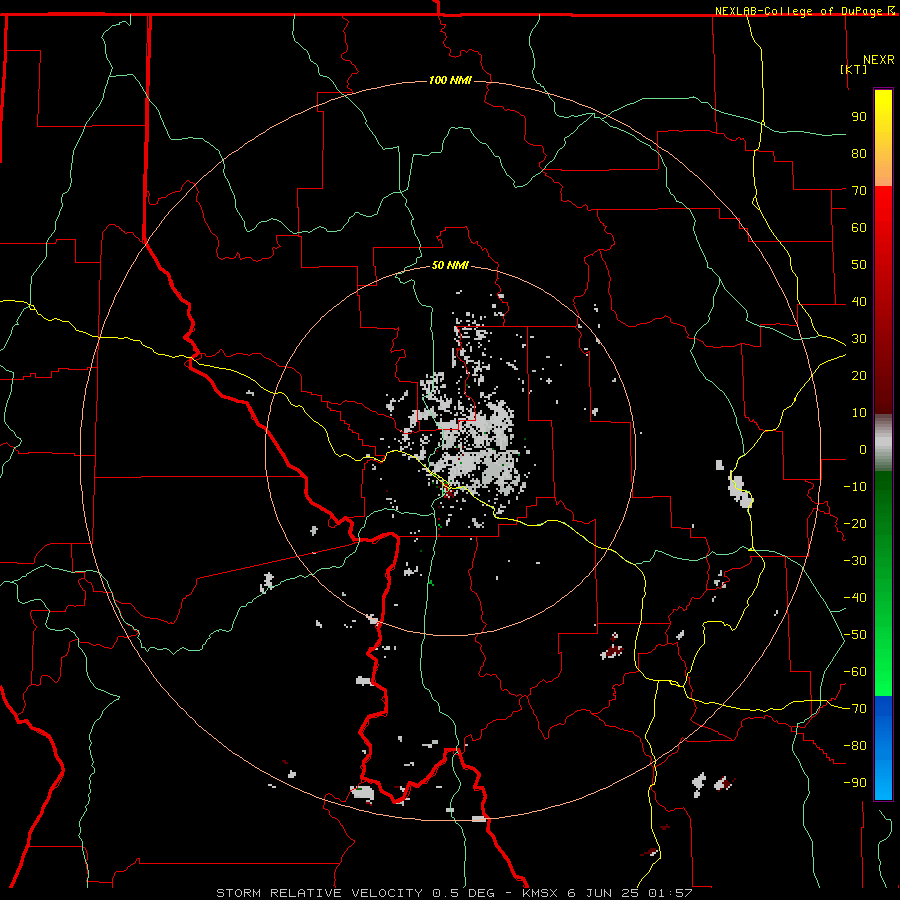
Task: Click the "-70" value on velocity scale
Action: point(855,709)
